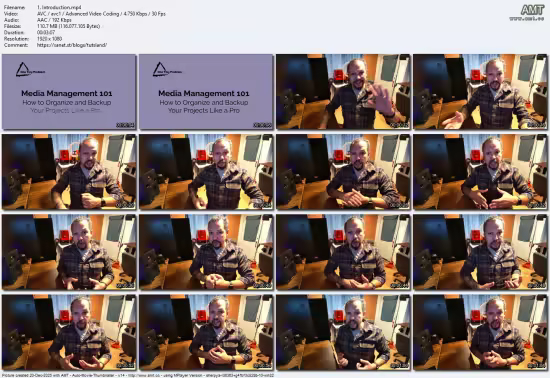Click the 'Filename:' label
550x378 pixels.
point(14,7)
